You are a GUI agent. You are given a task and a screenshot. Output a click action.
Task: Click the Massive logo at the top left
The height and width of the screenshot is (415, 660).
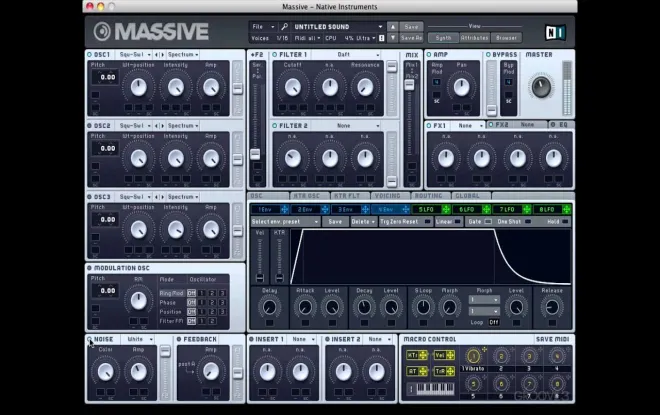151,32
